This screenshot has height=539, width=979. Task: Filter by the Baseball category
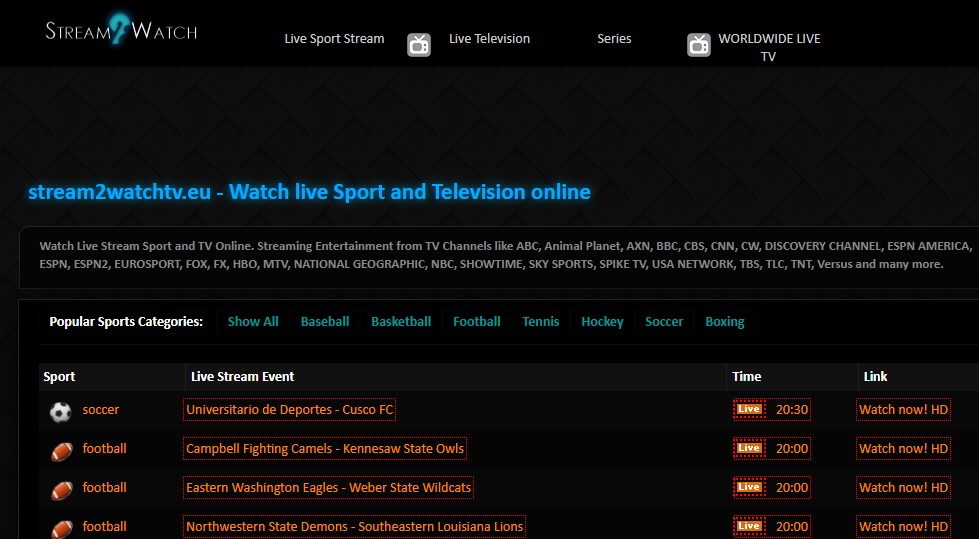click(x=325, y=322)
